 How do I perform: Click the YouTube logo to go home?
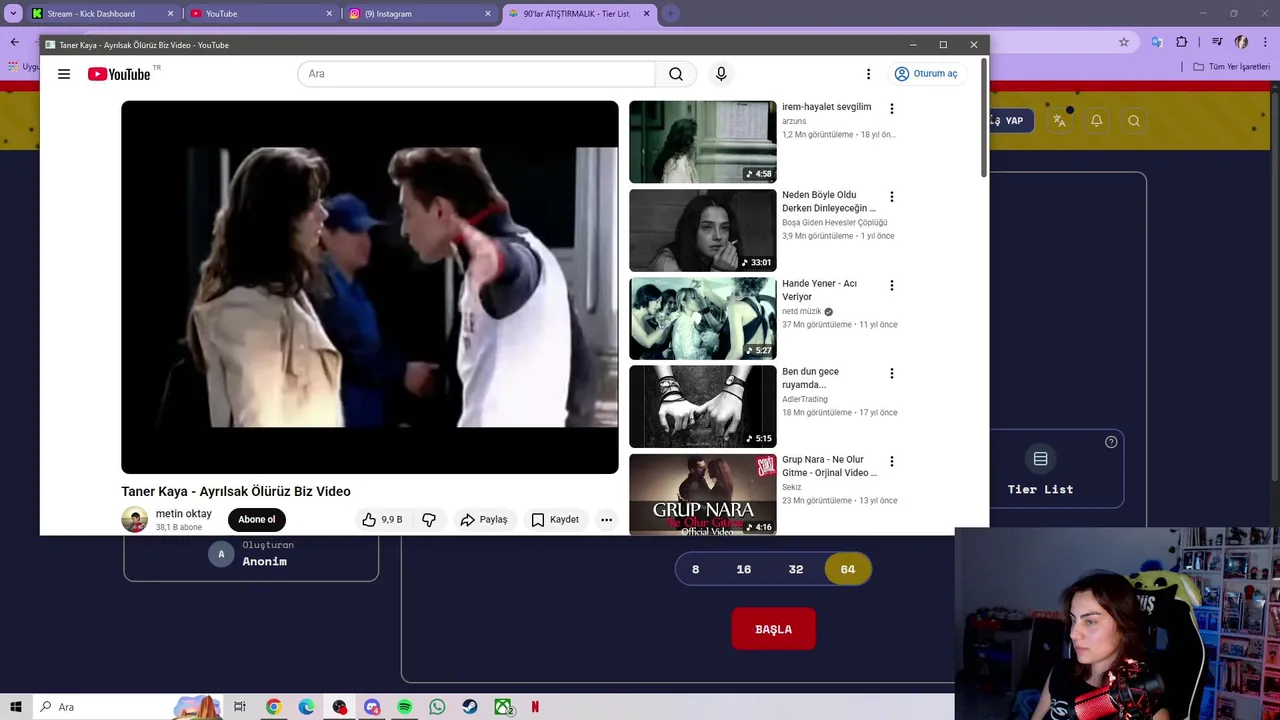[120, 74]
